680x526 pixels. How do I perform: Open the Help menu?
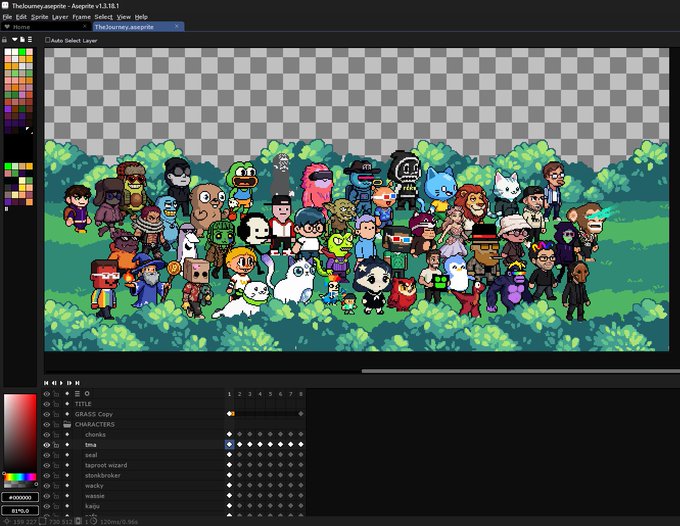click(x=141, y=17)
